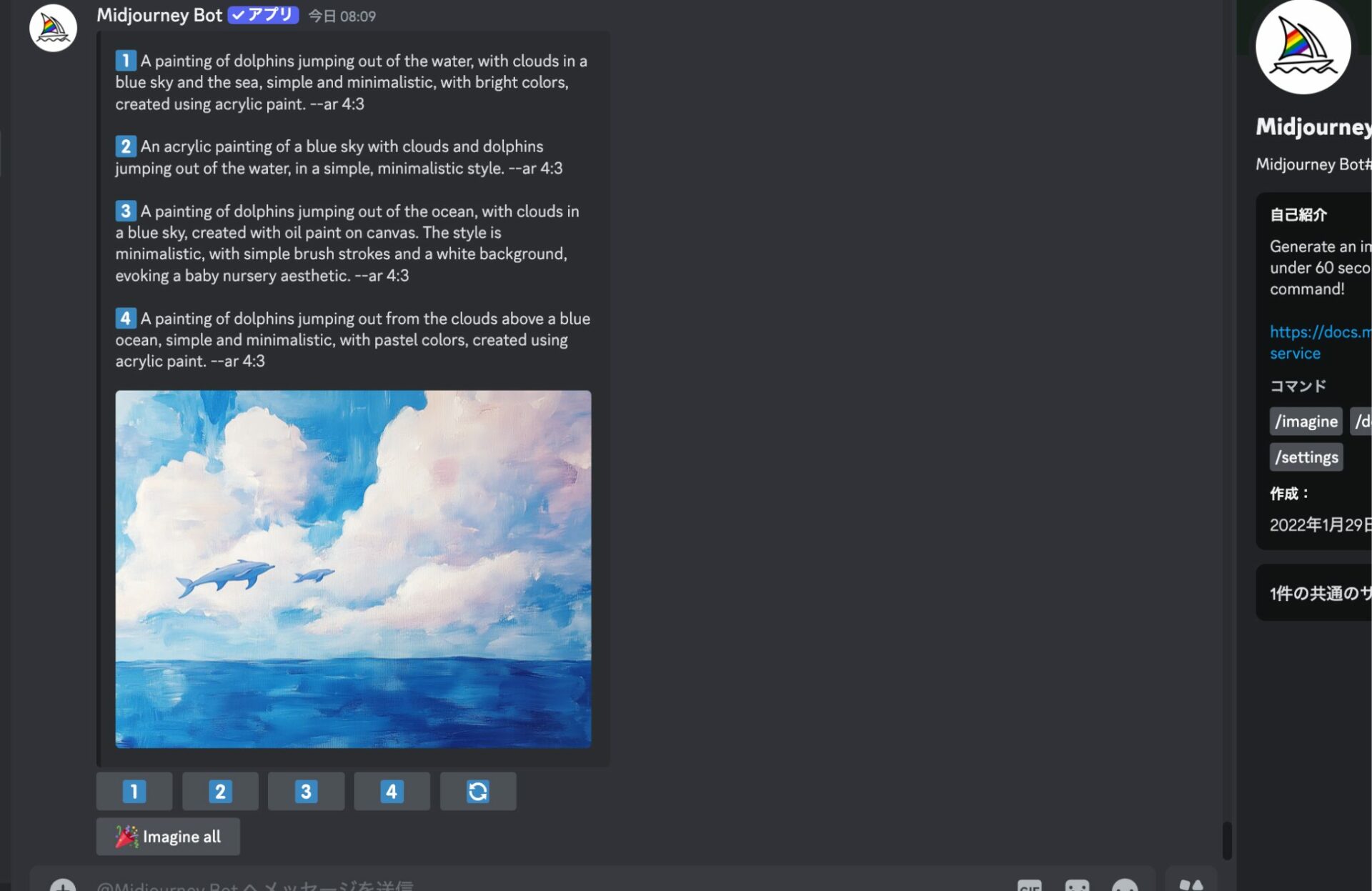The image size is (1372, 891).
Task: Click the Midjourney Bot message avatar
Action: [x=53, y=29]
